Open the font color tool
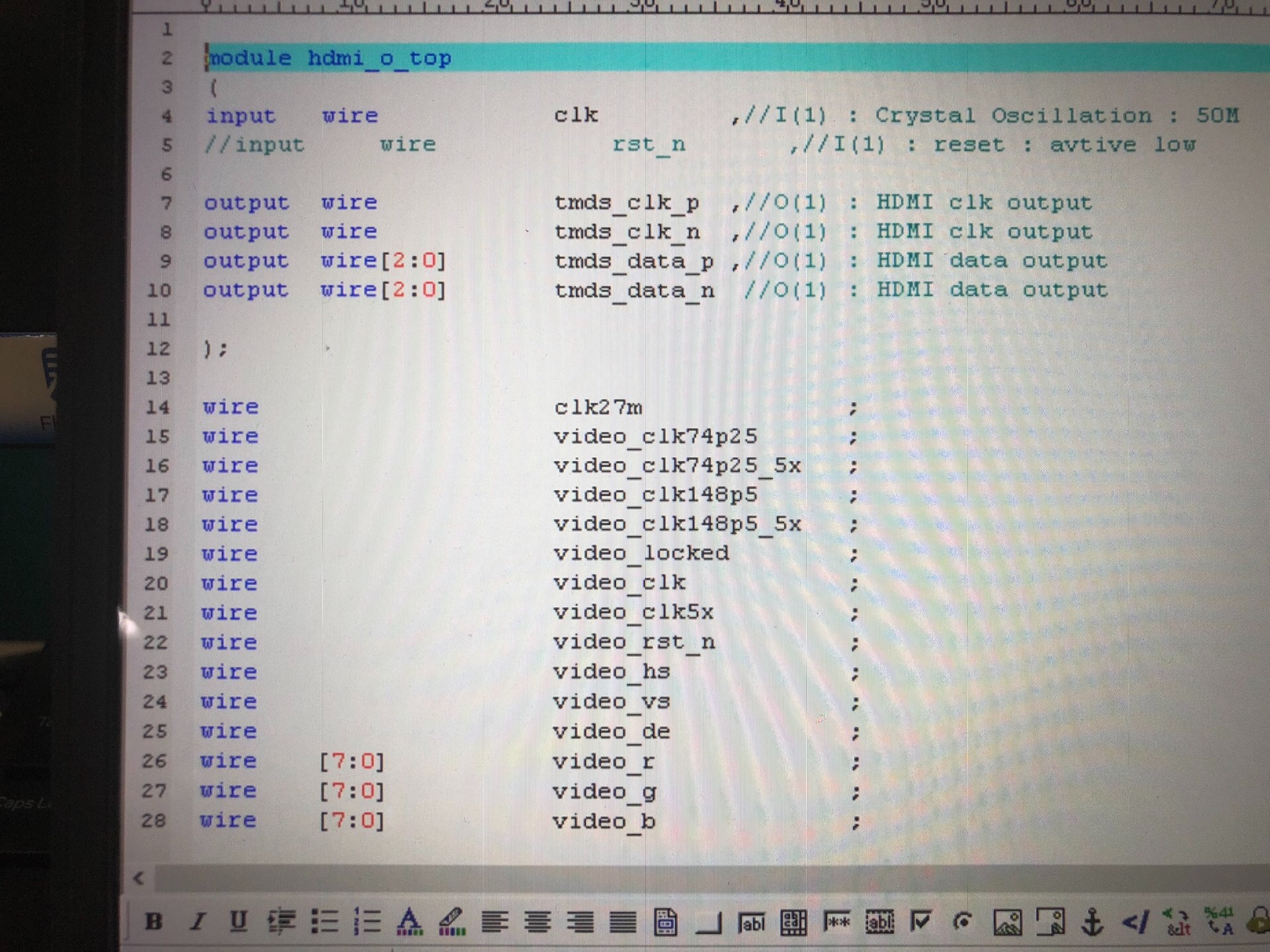 tap(409, 921)
